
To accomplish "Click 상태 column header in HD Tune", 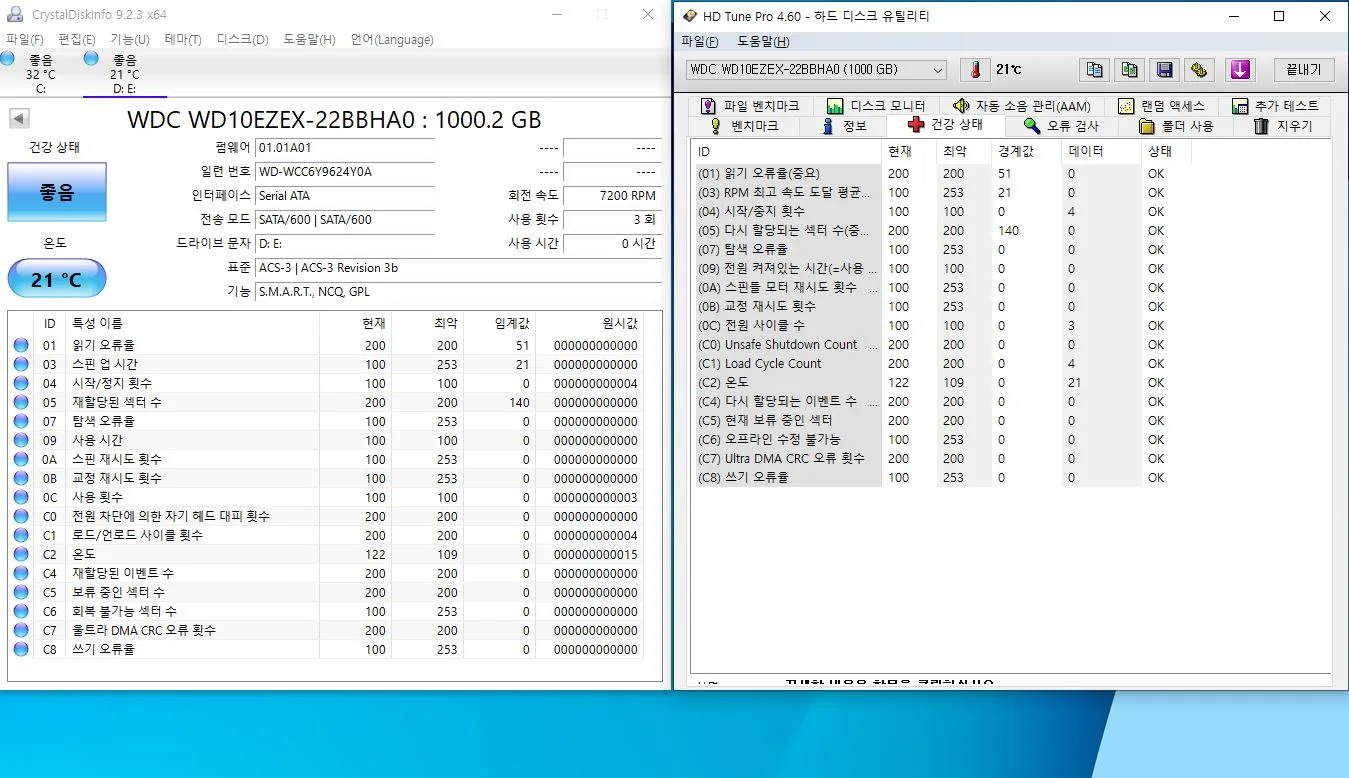I will coord(1166,152).
